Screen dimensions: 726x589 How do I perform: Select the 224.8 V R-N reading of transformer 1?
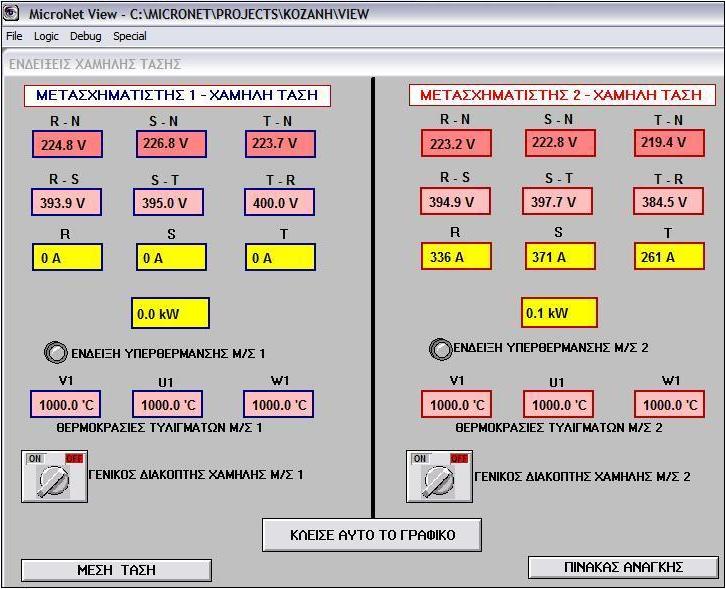(x=67, y=144)
